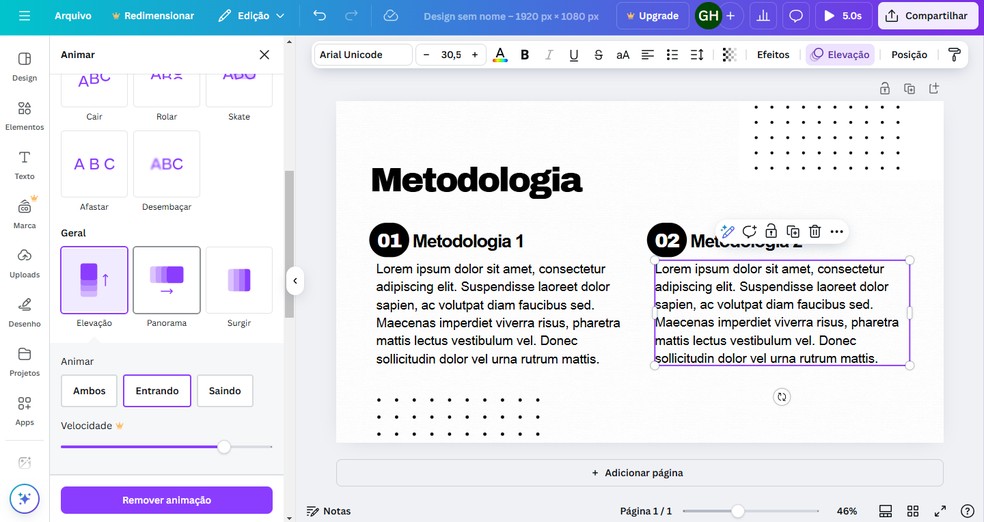
Task: Open the Arquivo menu
Action: (73, 16)
